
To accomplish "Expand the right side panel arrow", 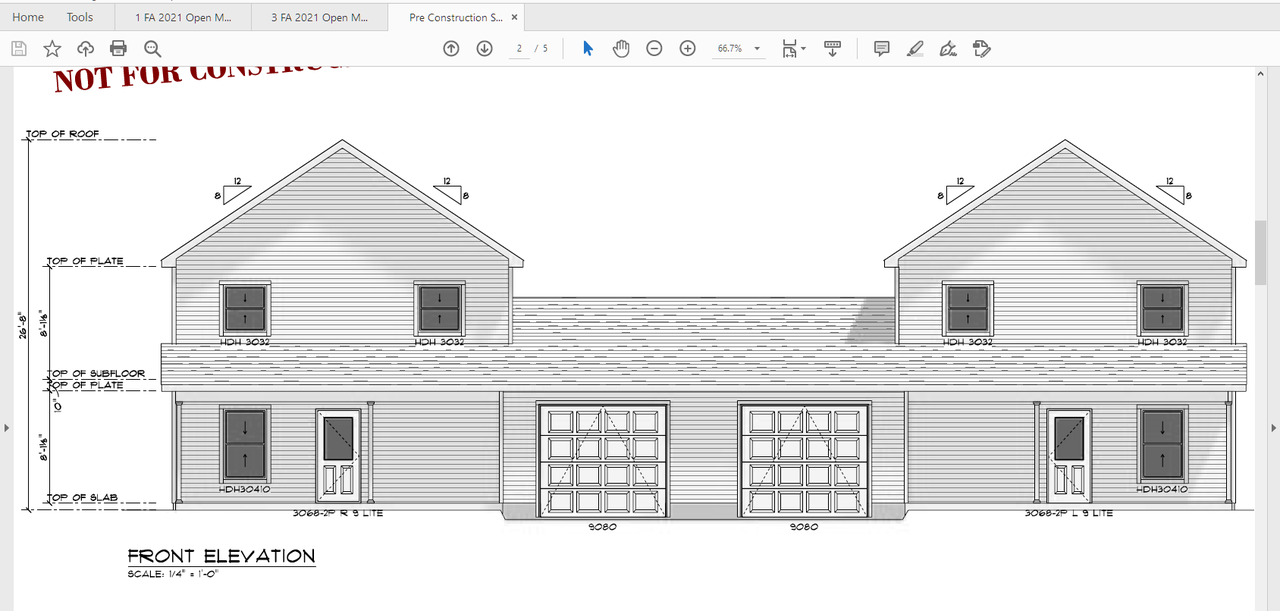I will (1273, 428).
